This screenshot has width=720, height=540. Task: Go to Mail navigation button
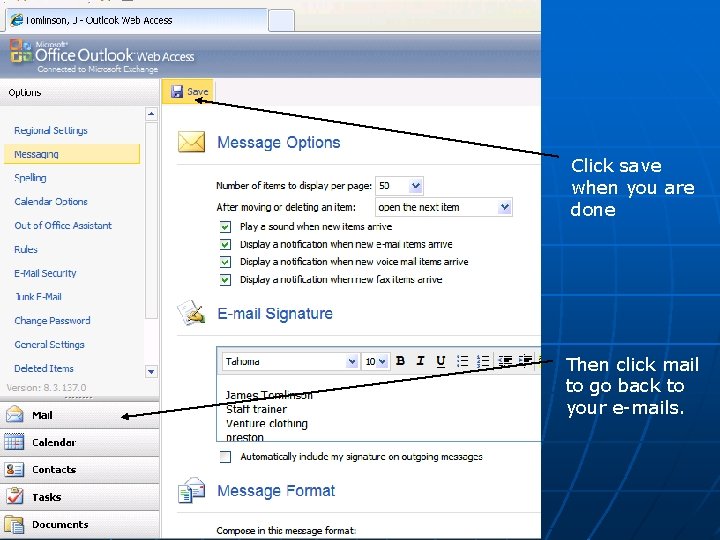(79, 415)
